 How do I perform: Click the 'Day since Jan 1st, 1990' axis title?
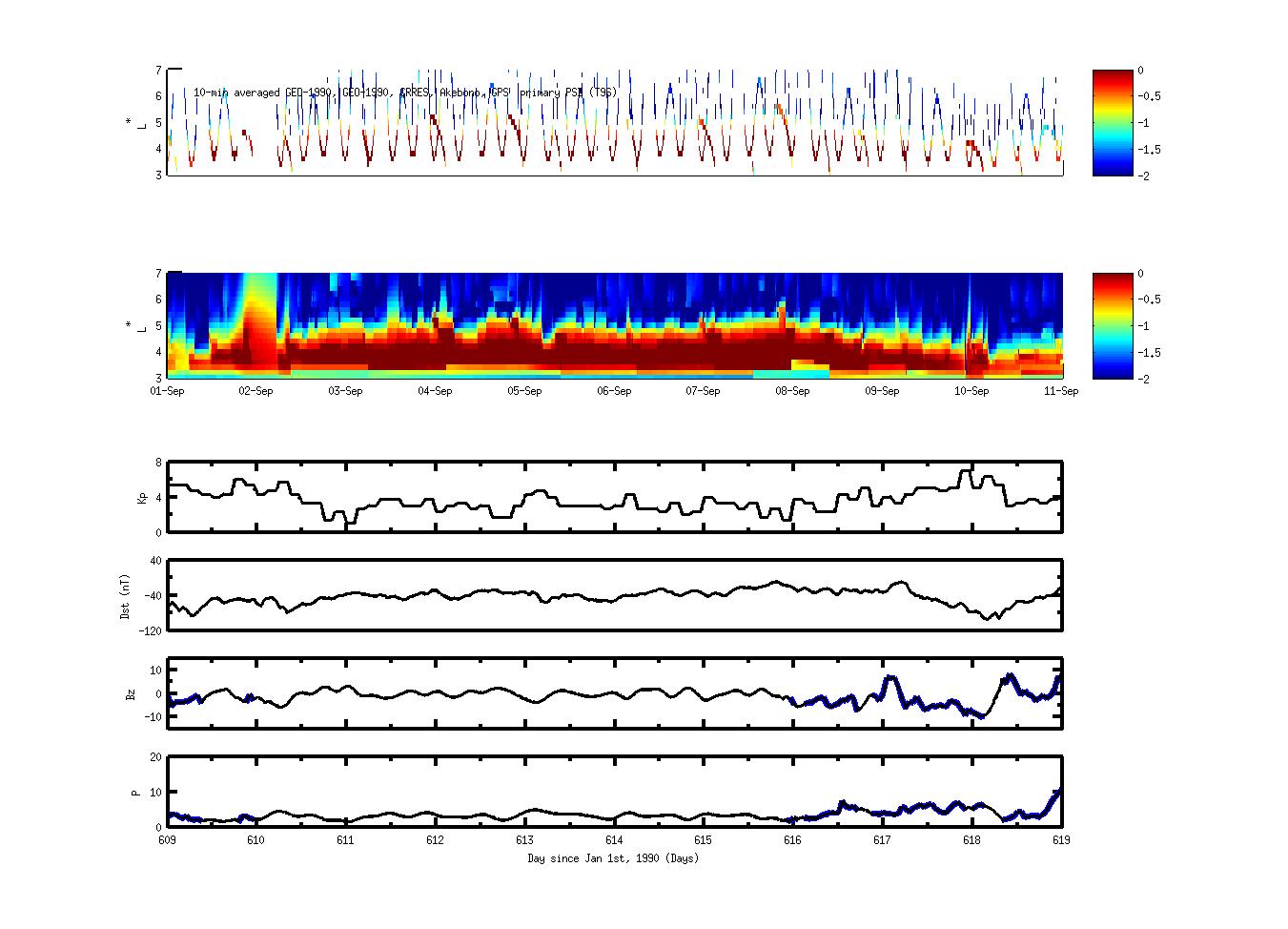[x=613, y=858]
